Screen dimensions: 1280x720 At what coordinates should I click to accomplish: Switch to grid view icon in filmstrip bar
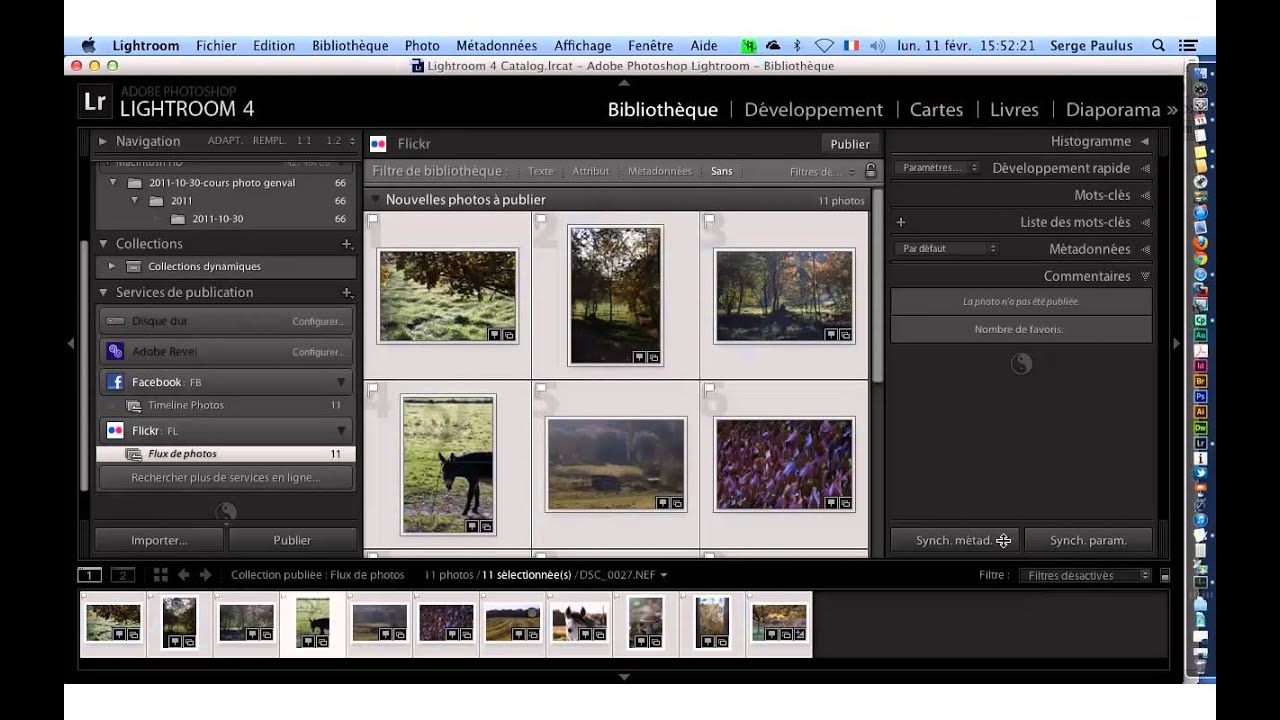tap(160, 575)
